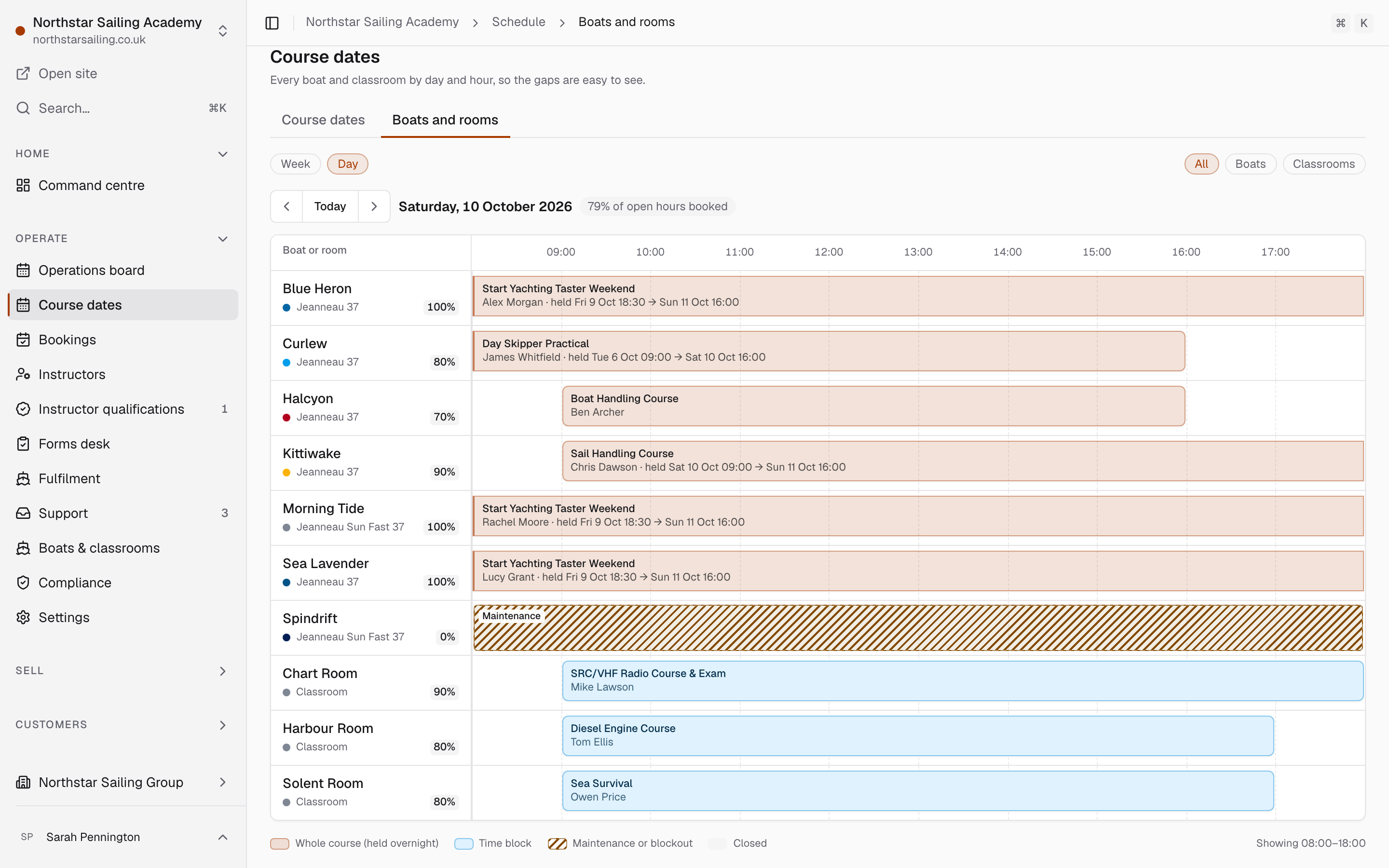Click the Operations board calendar icon
The image size is (1389, 868).
pyautogui.click(x=23, y=271)
